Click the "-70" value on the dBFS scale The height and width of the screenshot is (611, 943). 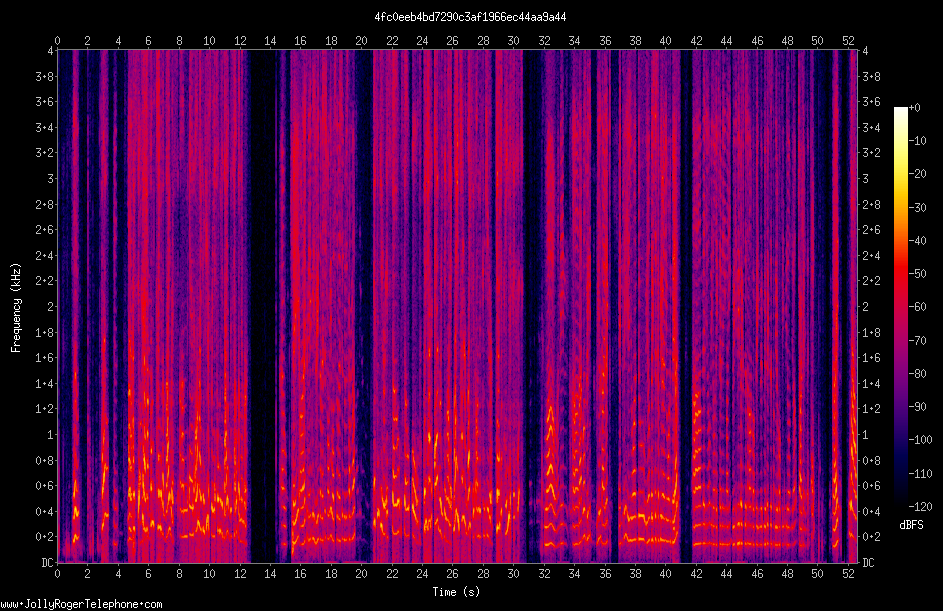917,340
